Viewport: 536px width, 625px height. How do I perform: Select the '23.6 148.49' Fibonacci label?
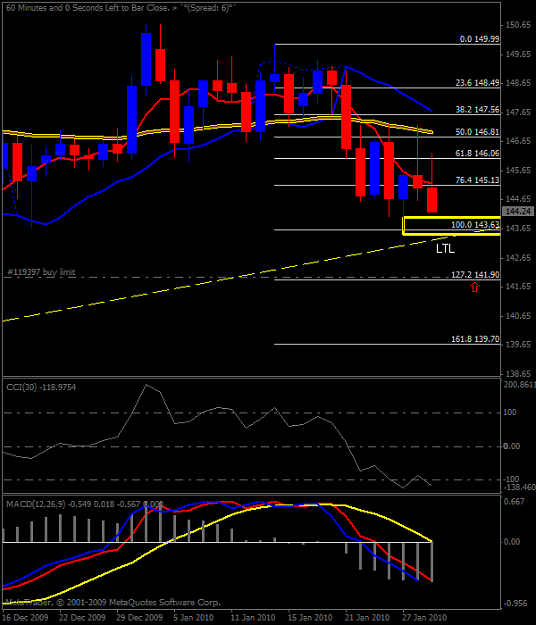(x=477, y=83)
